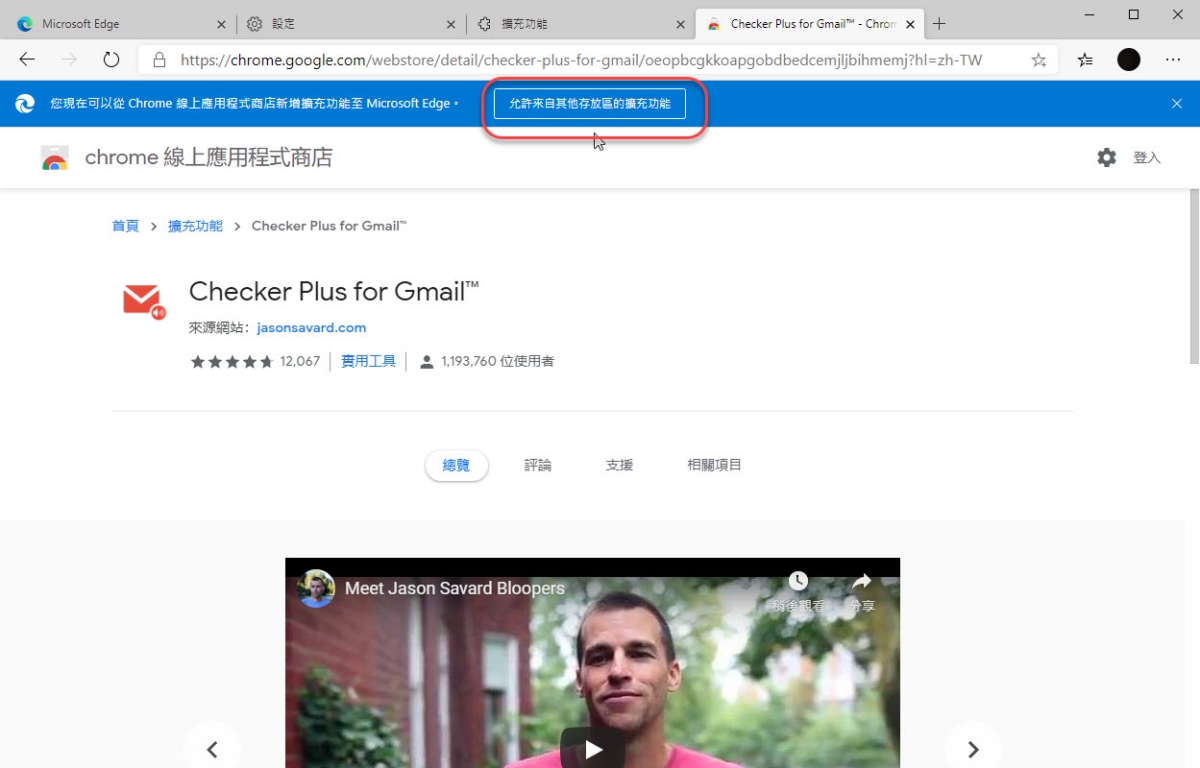Visit jasonsavard.com source link
This screenshot has width=1200, height=768.
[x=311, y=327]
